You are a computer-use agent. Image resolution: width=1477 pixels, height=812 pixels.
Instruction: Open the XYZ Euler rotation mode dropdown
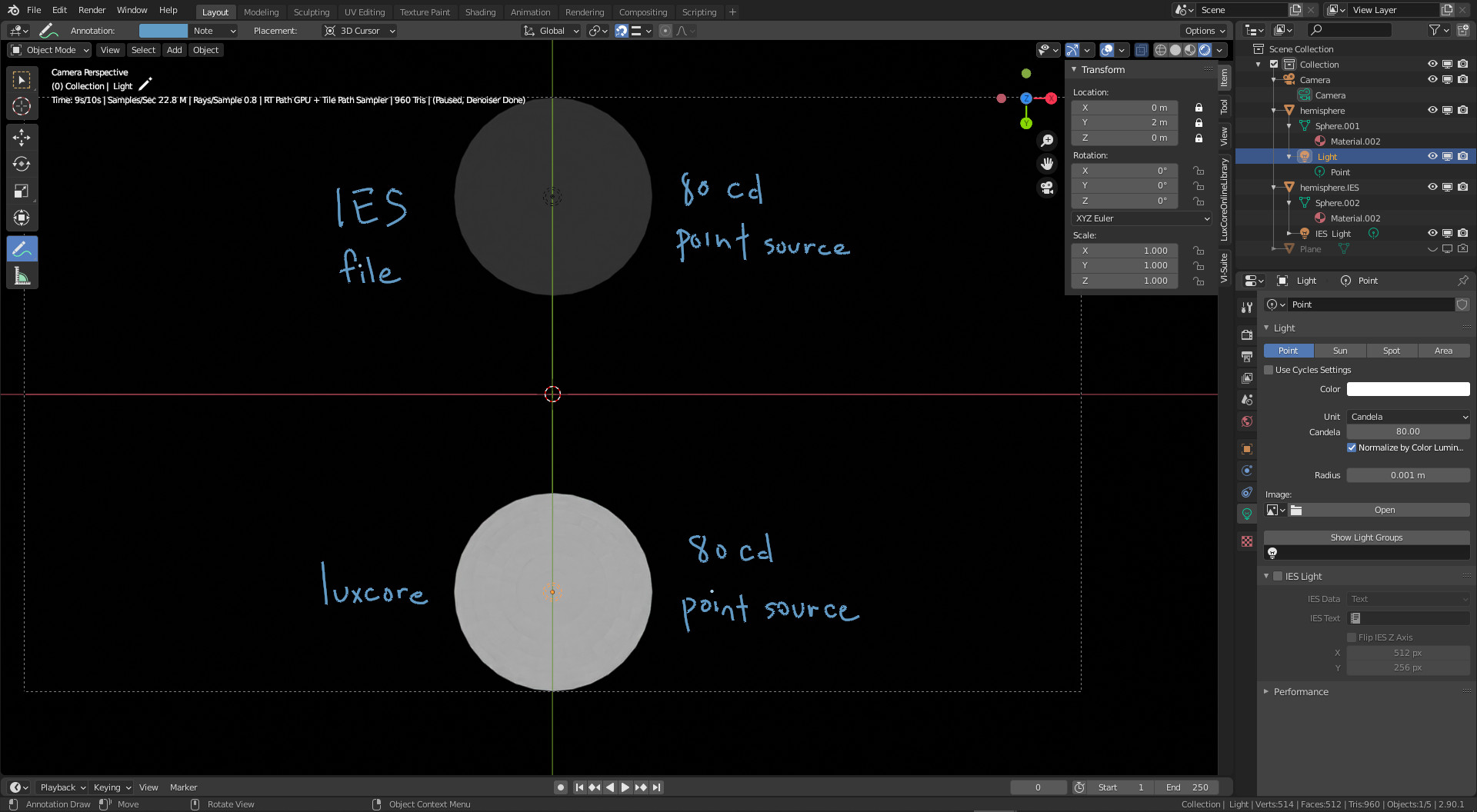coord(1142,218)
